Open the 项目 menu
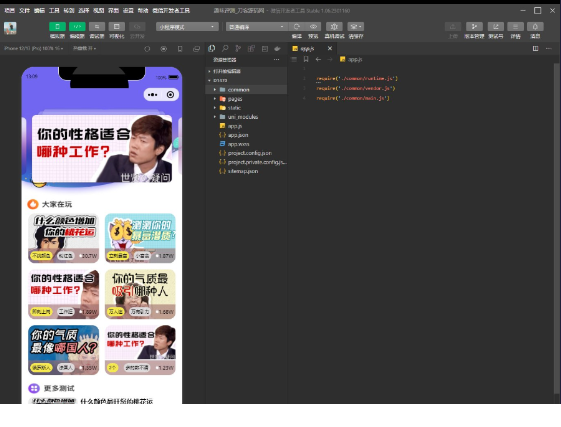This screenshot has width=561, height=427. (x=9, y=10)
